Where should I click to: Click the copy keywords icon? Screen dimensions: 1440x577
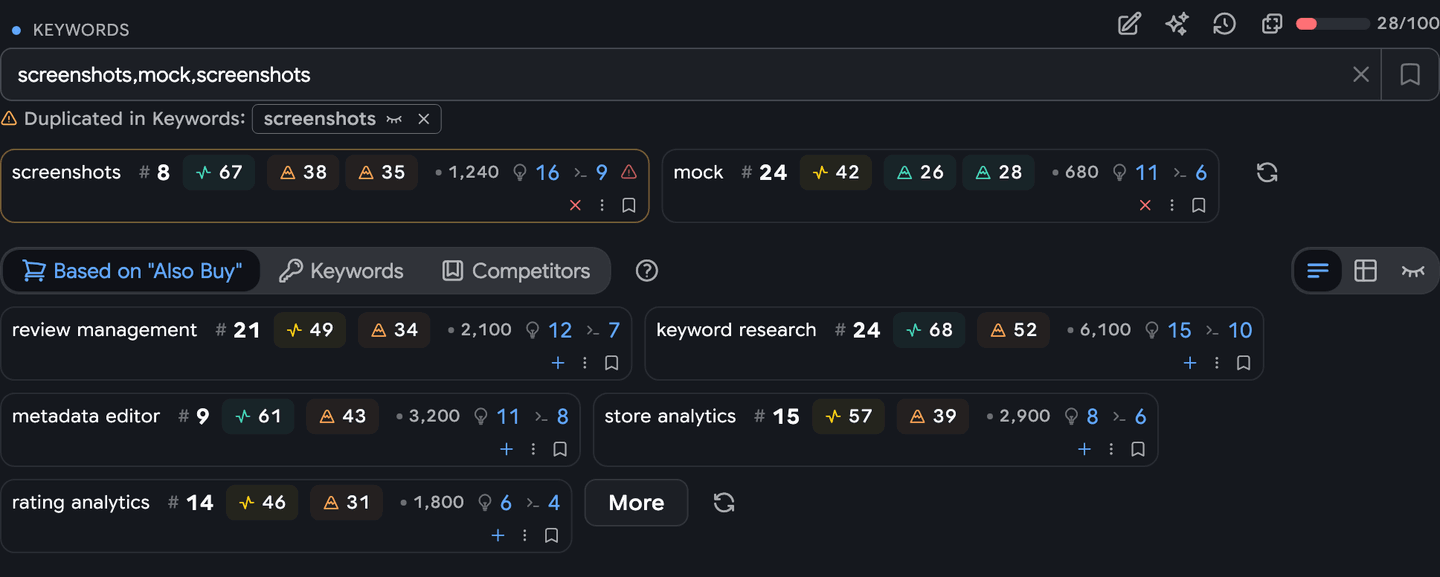coord(1272,24)
